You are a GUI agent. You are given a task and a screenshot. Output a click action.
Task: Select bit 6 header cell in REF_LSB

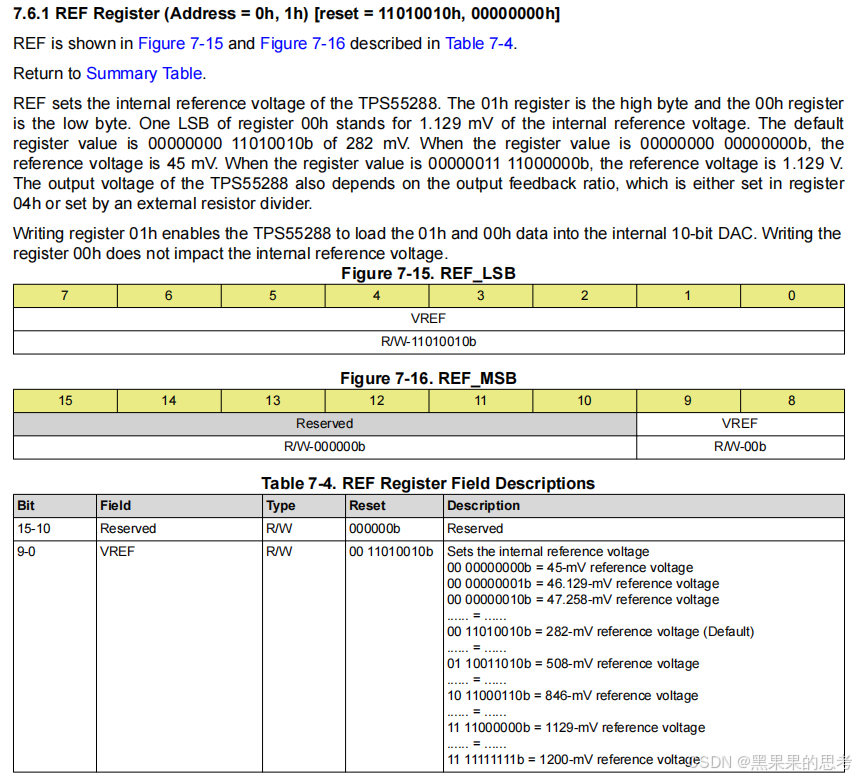click(169, 295)
